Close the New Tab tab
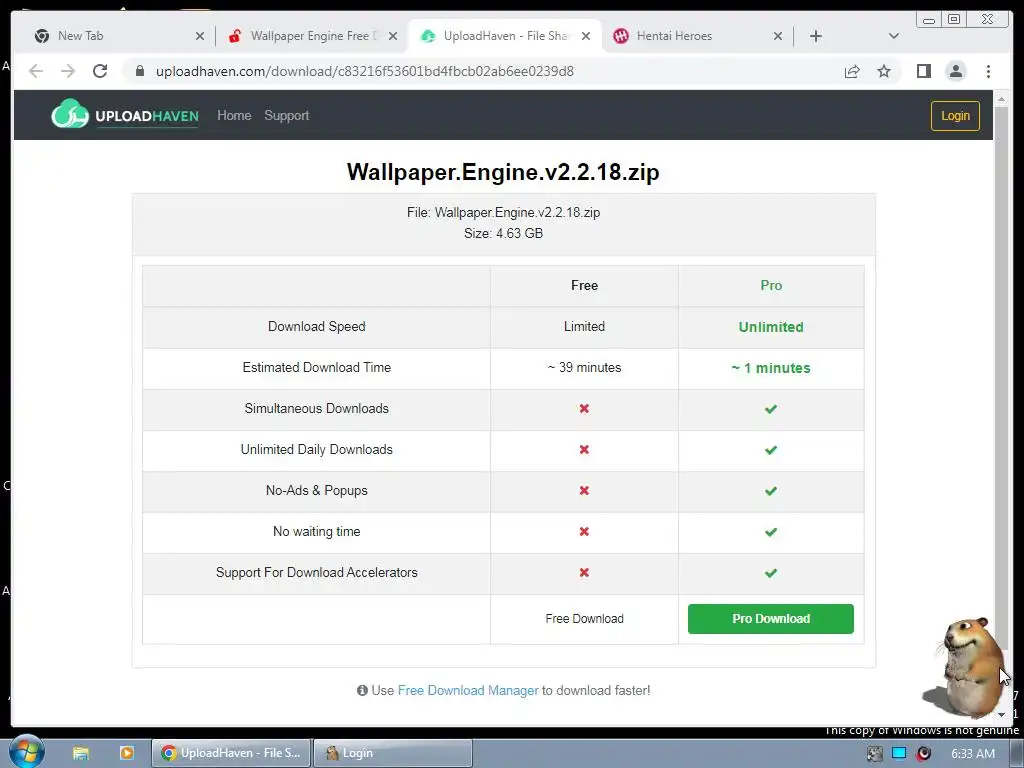The height and width of the screenshot is (768, 1024). (x=200, y=36)
